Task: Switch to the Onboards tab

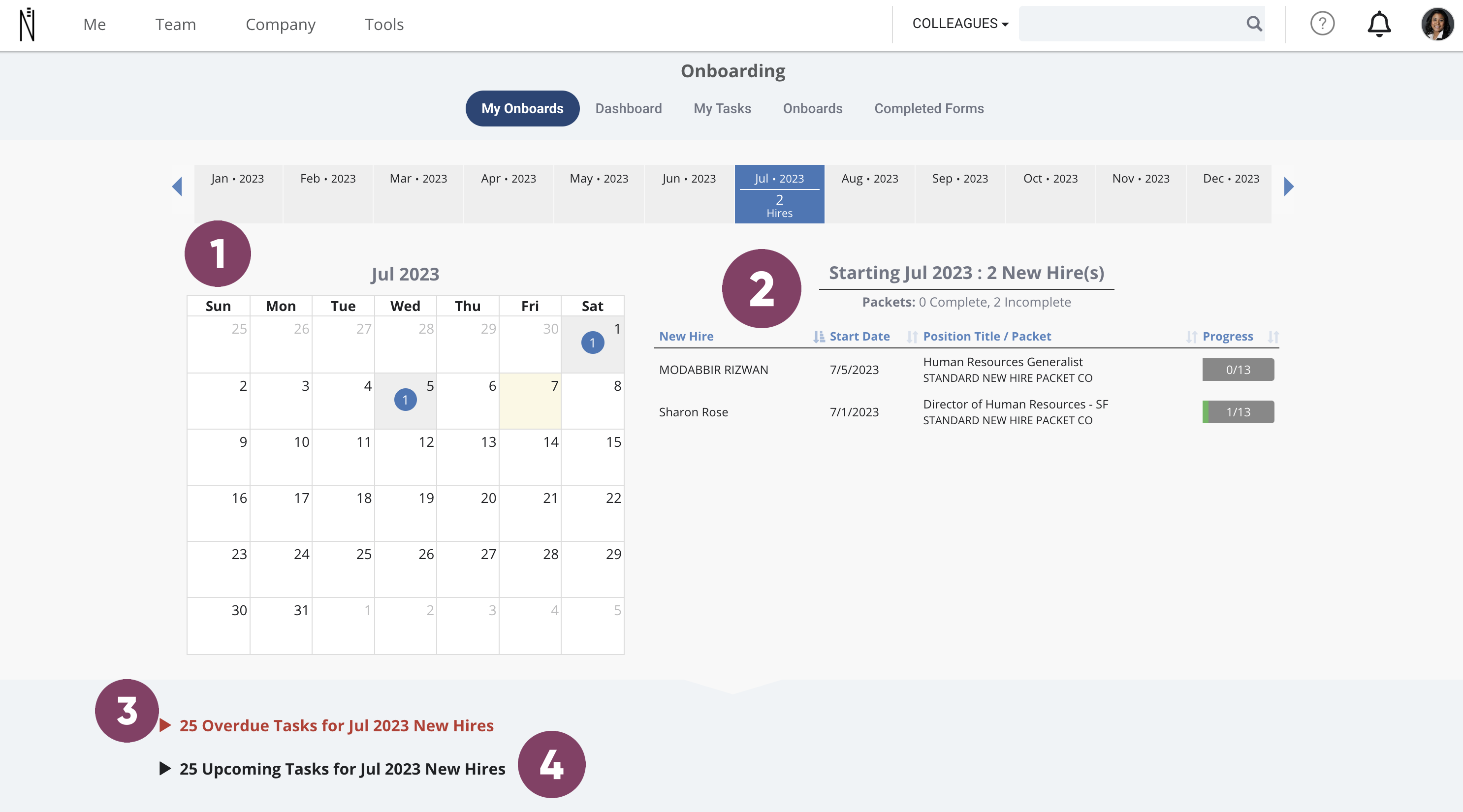Action: [x=812, y=108]
